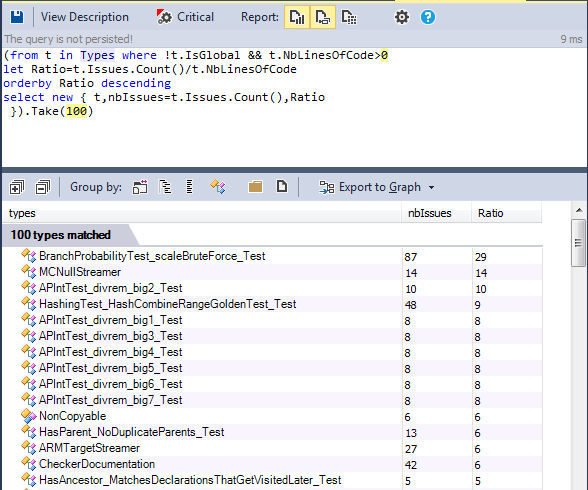
Task: Open the blue help question mark
Action: click(428, 17)
